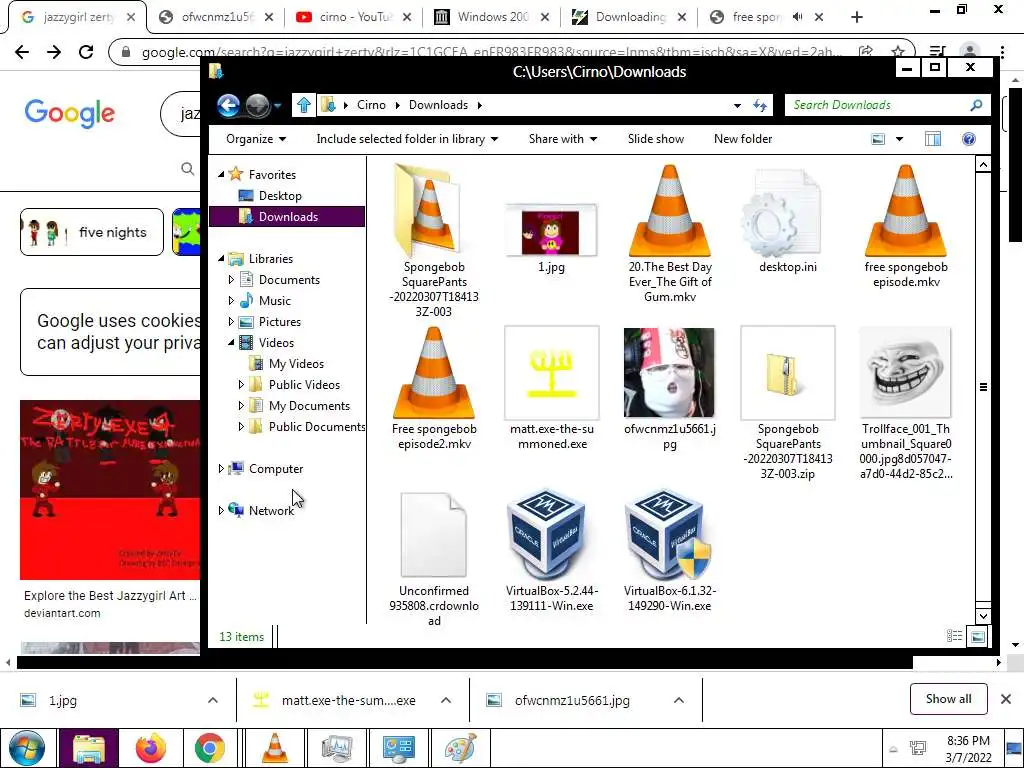This screenshot has height=768, width=1024.
Task: Select 20.The Best Day Ever_The Gift of Gum.mkv
Action: (x=669, y=234)
